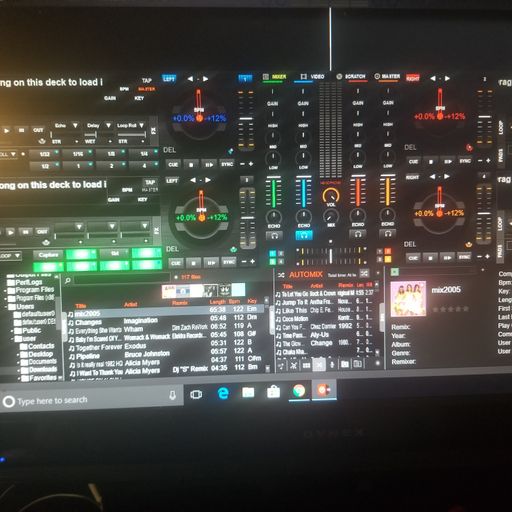Click the red vinyl-mode icon on the top-right deck
This screenshot has width=512, height=512.
[469, 148]
